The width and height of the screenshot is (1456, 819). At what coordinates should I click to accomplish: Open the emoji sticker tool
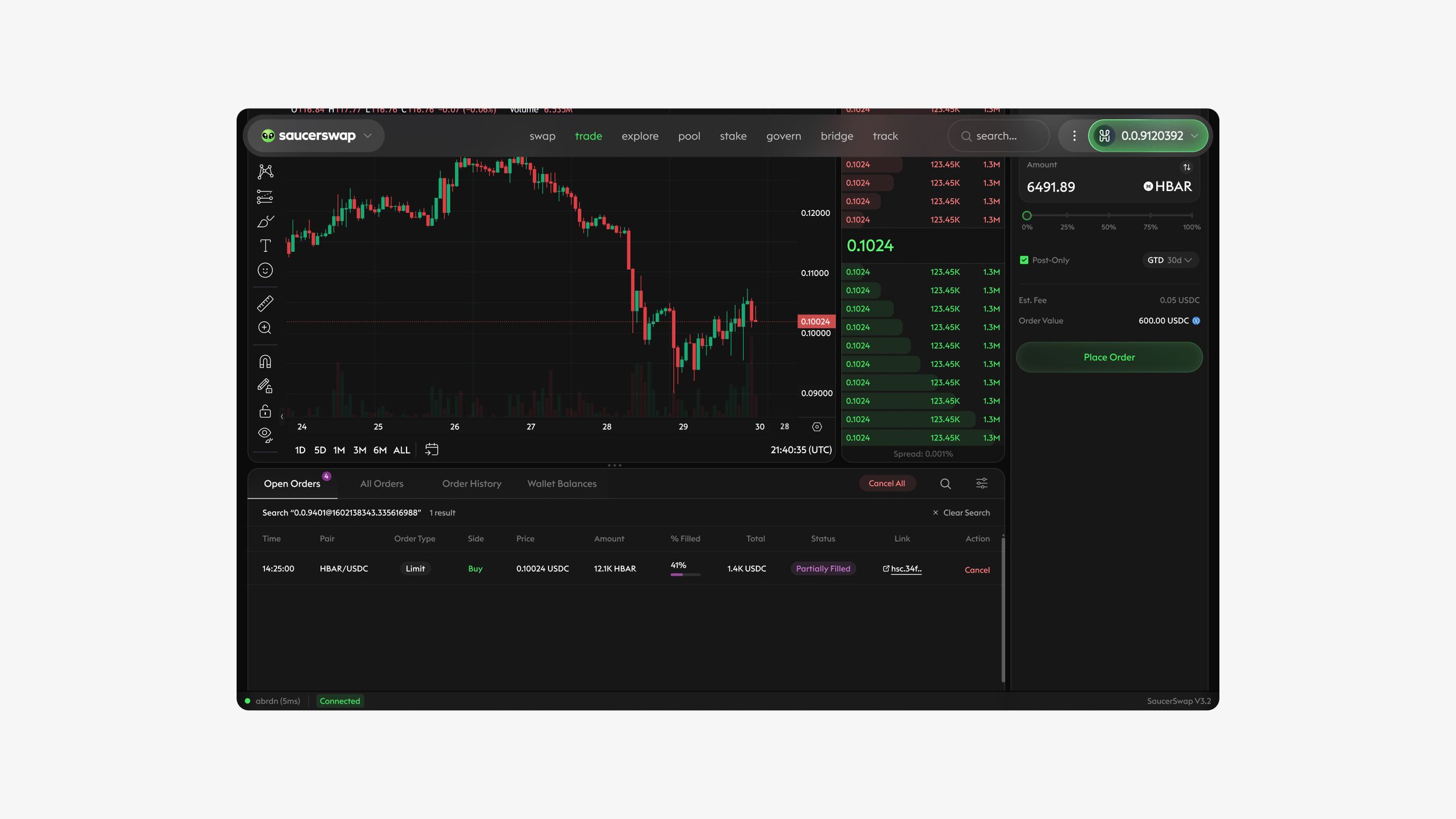tap(265, 270)
